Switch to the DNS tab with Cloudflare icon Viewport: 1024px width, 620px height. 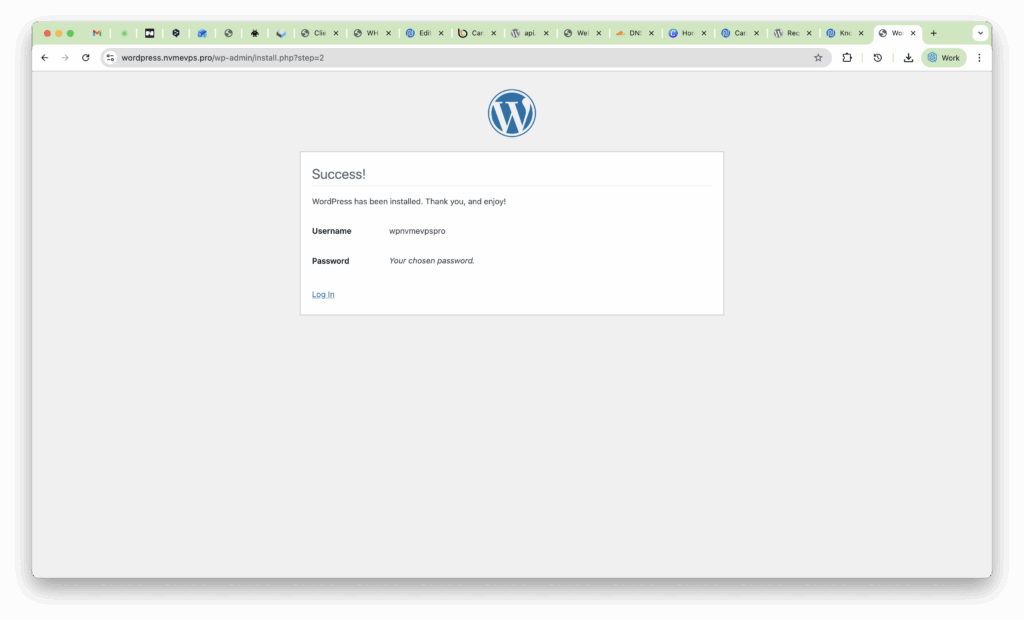[x=630, y=33]
